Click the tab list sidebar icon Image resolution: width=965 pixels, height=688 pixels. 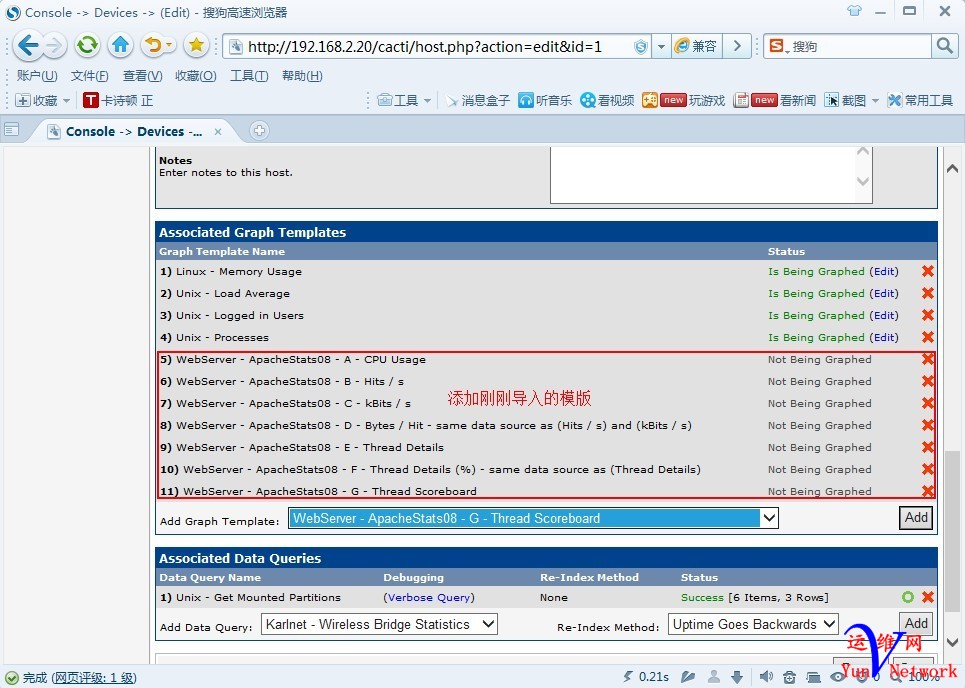click(x=11, y=130)
